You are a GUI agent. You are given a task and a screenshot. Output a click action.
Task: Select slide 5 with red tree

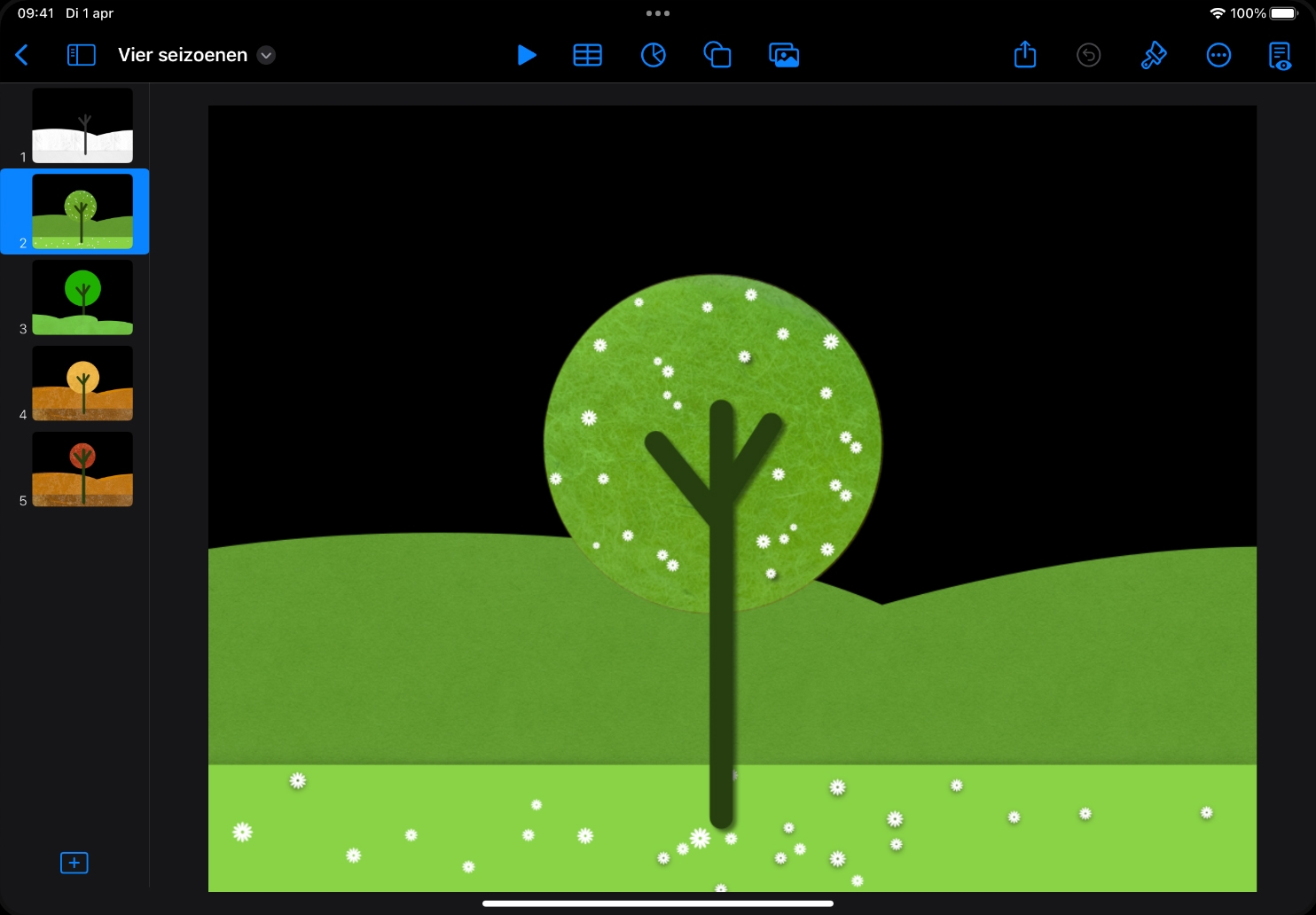[x=82, y=469]
